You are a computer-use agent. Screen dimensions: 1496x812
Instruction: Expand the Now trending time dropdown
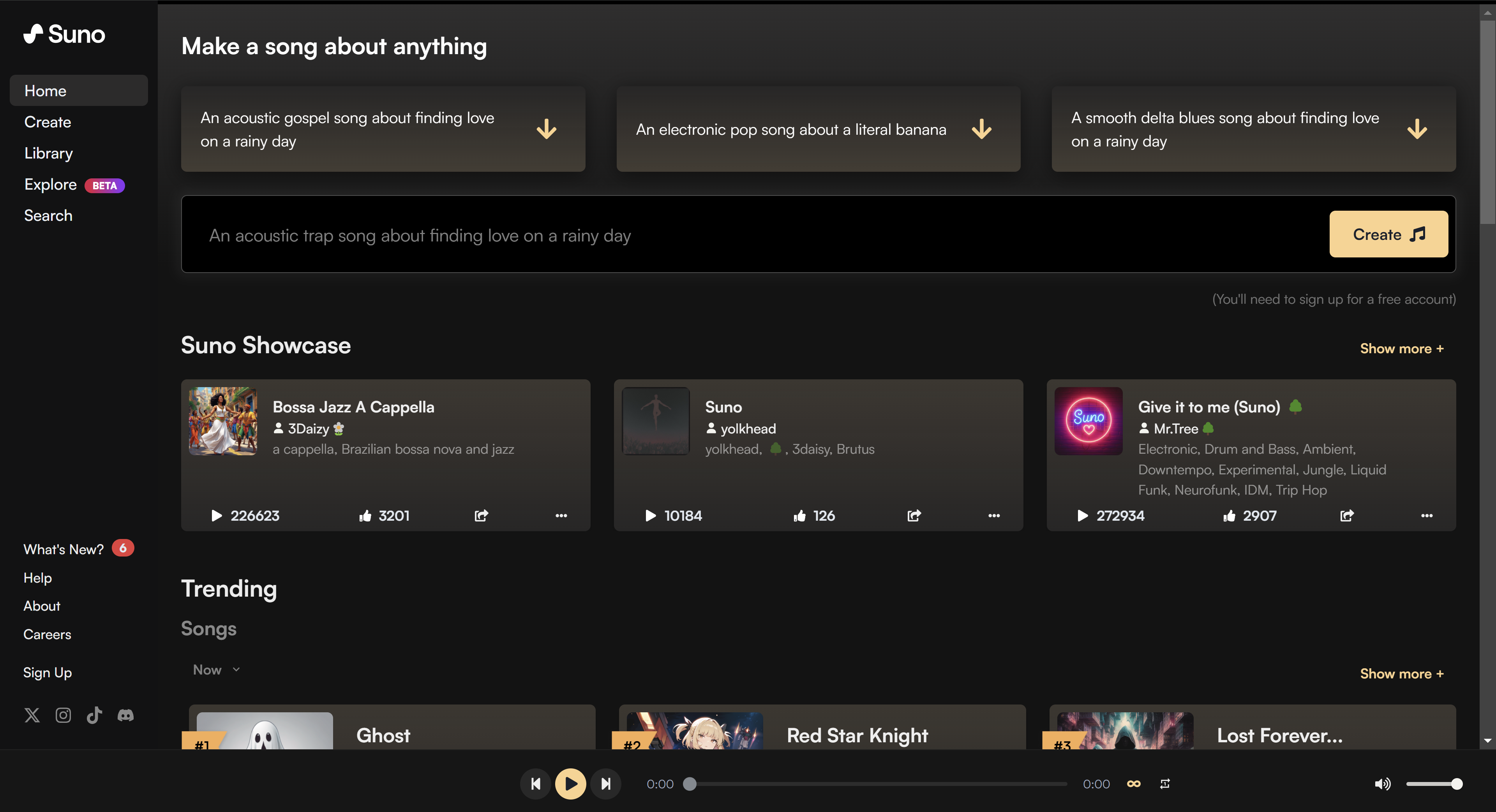216,669
